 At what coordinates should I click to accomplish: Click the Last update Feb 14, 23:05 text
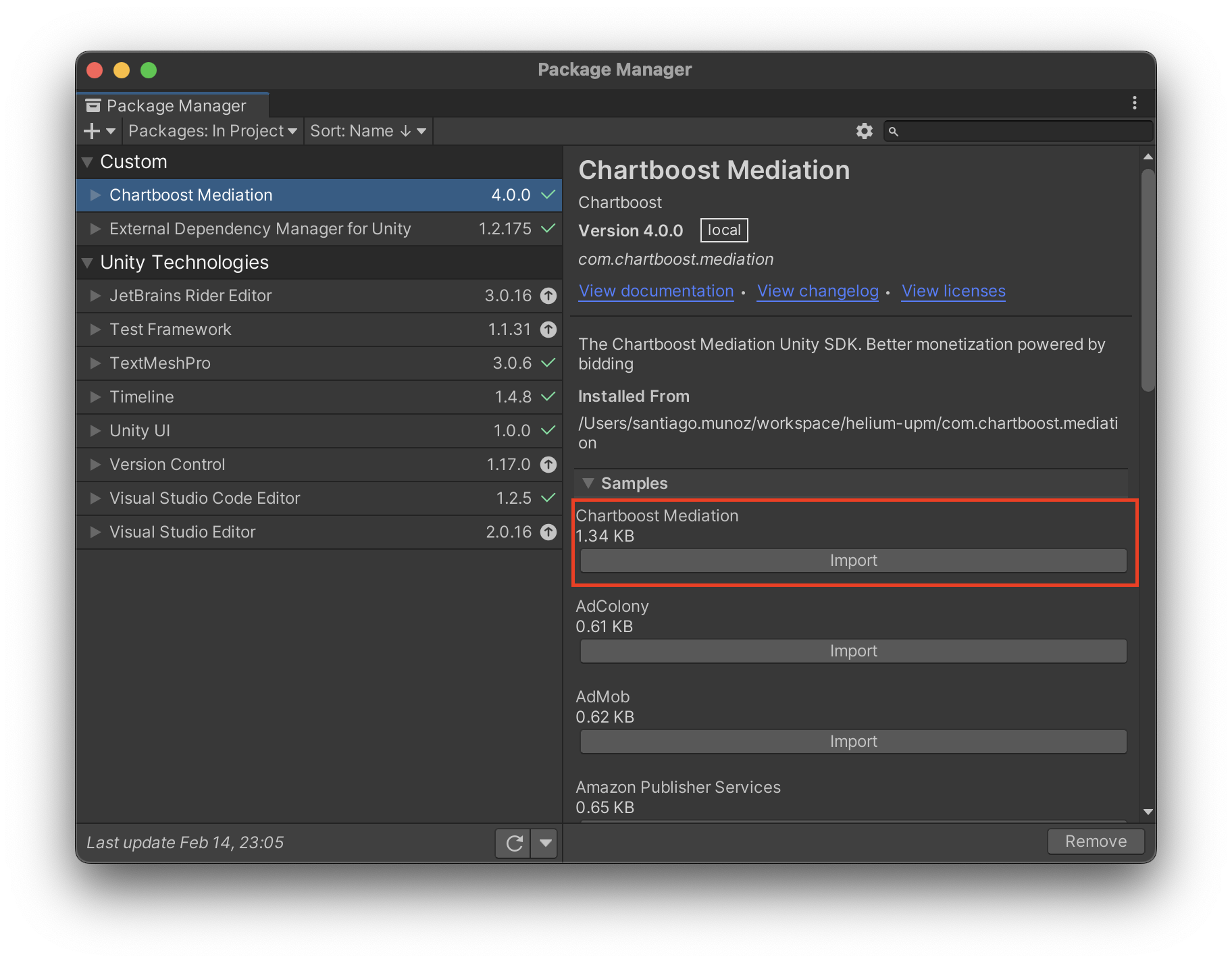(185, 843)
